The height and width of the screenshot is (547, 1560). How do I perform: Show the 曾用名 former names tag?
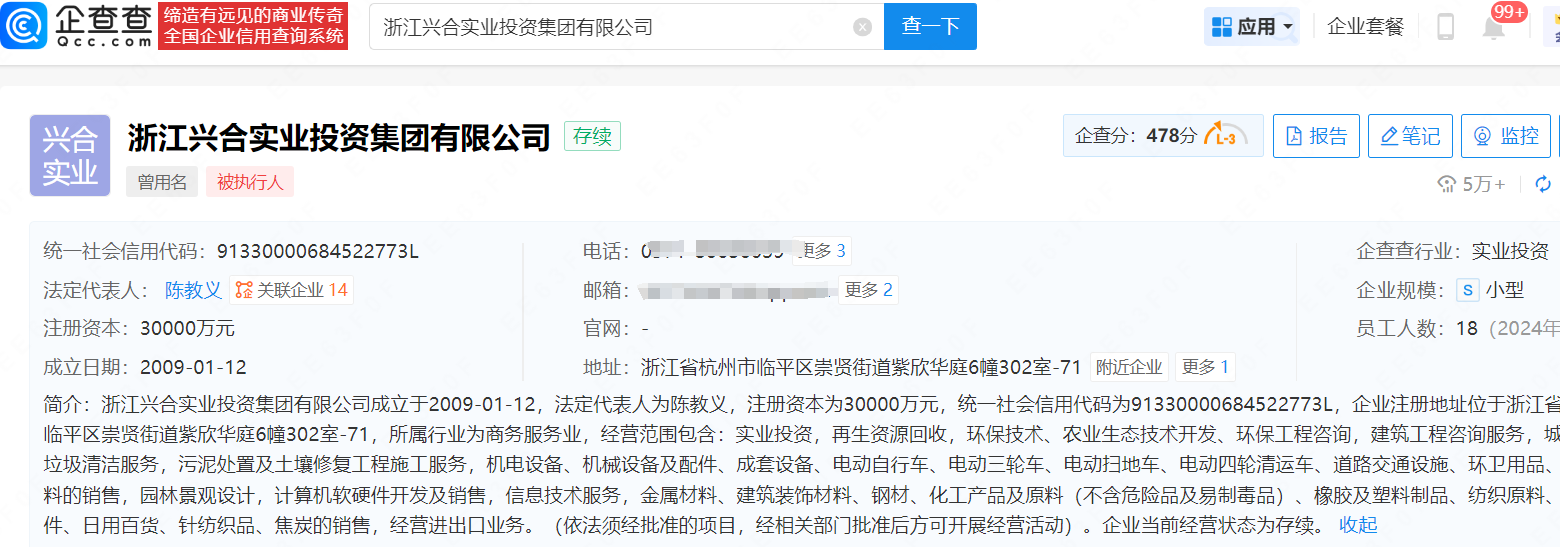[x=162, y=182]
